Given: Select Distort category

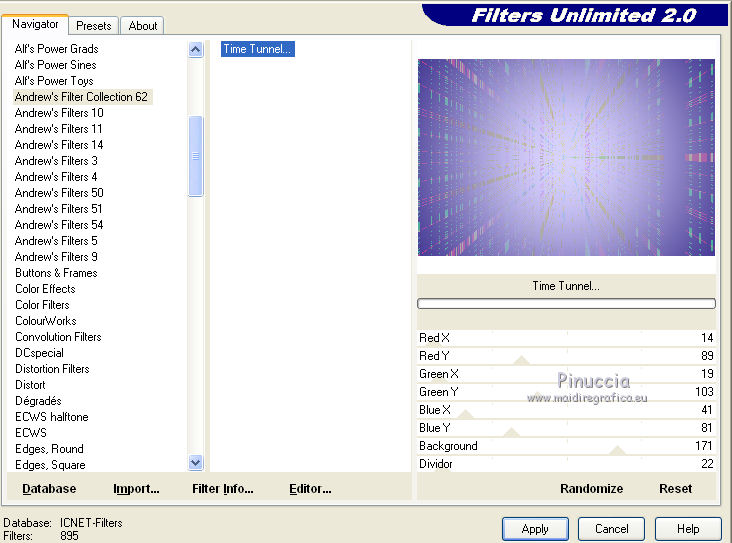Looking at the screenshot, I should 30,385.
